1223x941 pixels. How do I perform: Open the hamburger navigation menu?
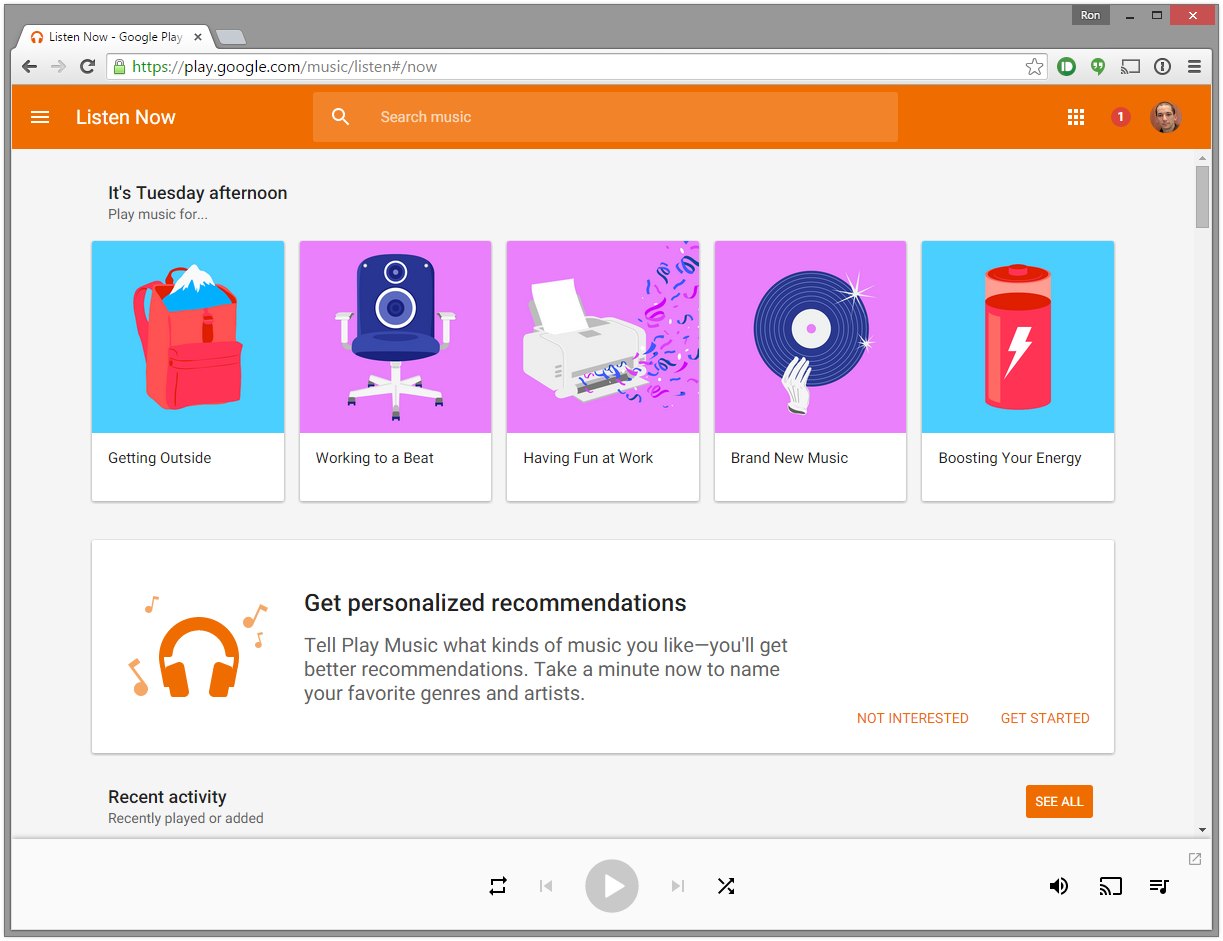coord(40,117)
